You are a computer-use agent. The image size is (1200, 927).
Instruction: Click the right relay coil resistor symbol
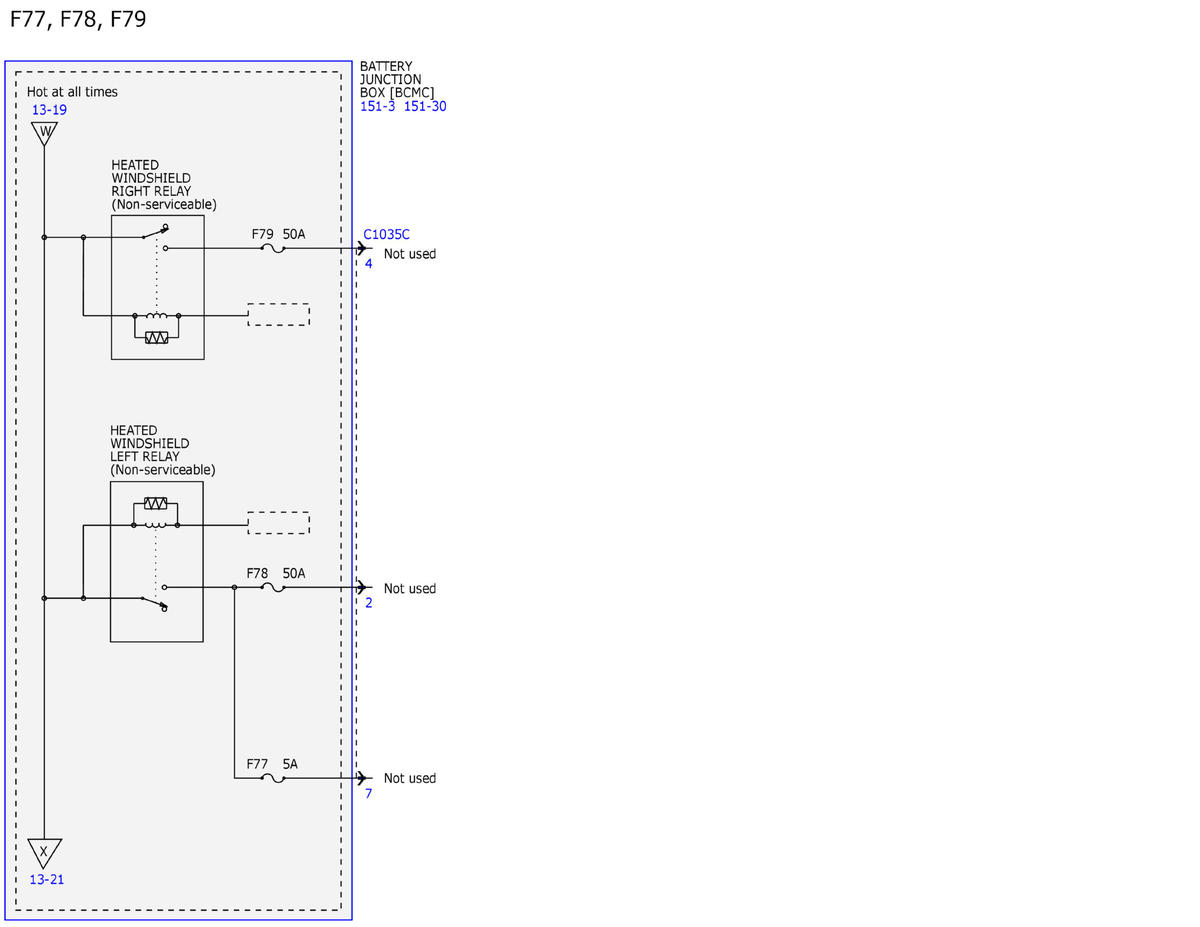(x=156, y=338)
